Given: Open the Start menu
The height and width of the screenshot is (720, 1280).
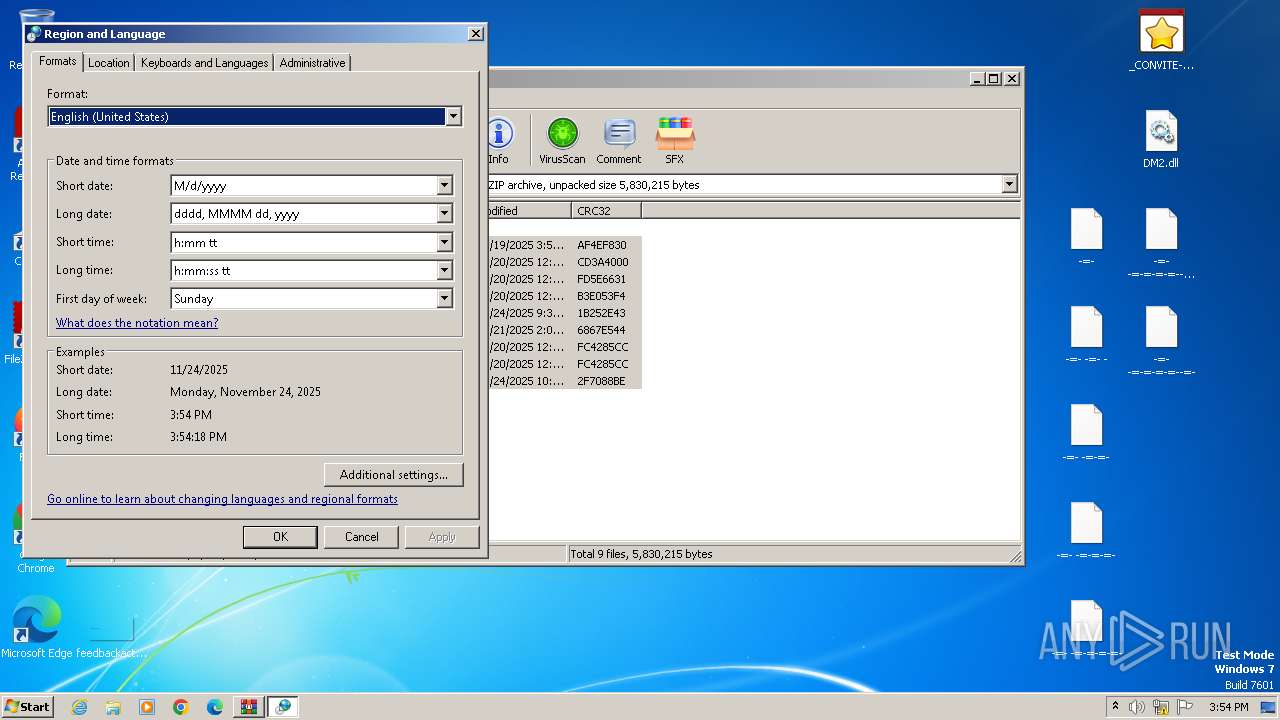Looking at the screenshot, I should pyautogui.click(x=28, y=707).
